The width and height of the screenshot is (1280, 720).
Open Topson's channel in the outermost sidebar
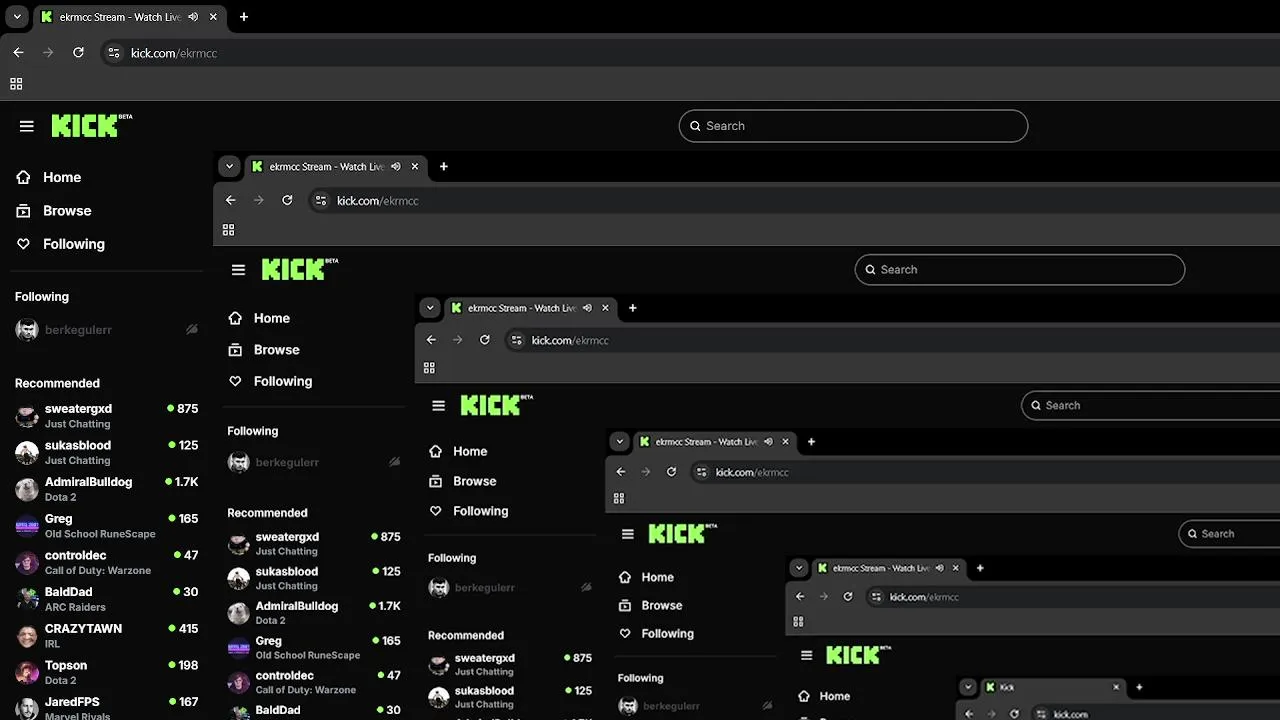(x=106, y=672)
